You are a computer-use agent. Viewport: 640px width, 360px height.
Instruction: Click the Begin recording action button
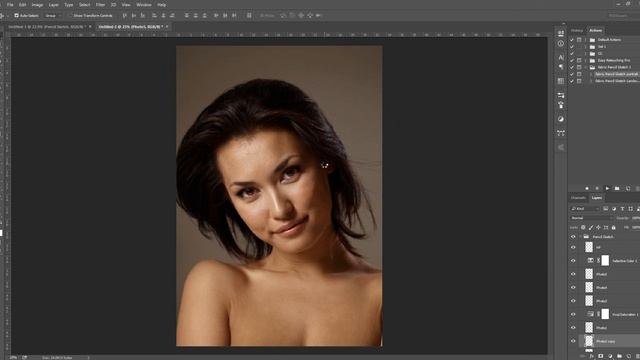[x=597, y=188]
